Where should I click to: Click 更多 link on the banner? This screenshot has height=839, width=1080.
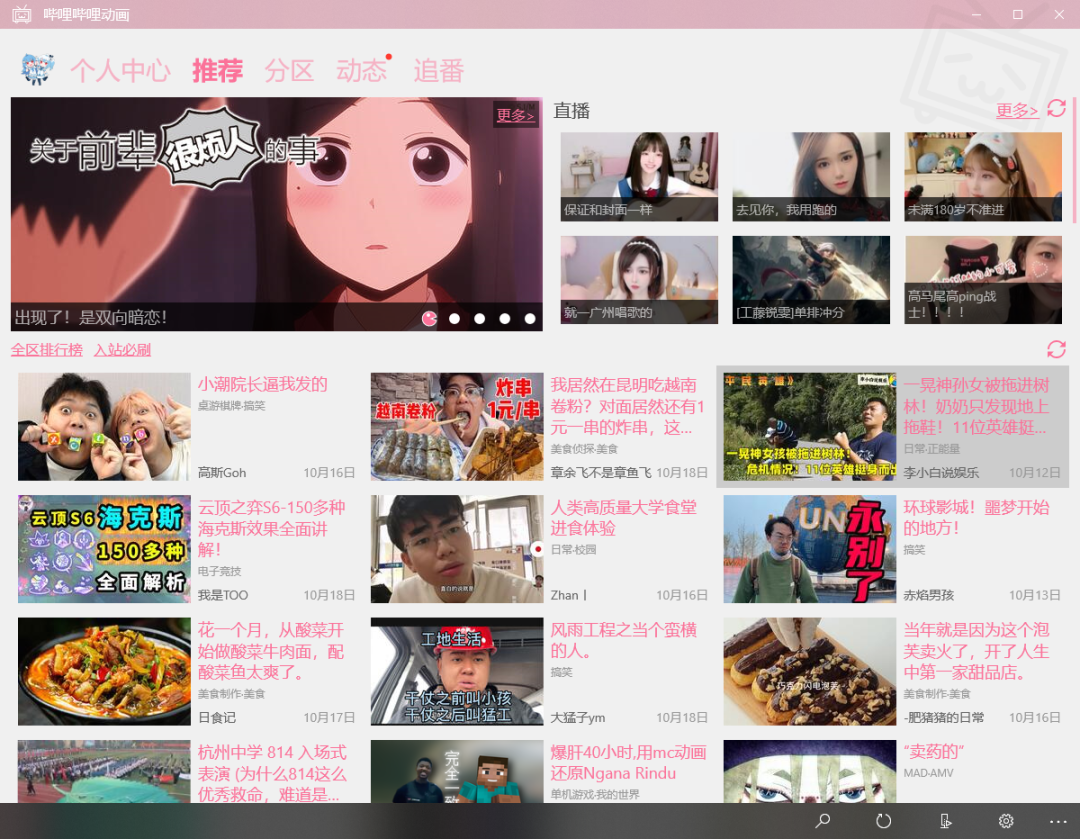[x=515, y=115]
